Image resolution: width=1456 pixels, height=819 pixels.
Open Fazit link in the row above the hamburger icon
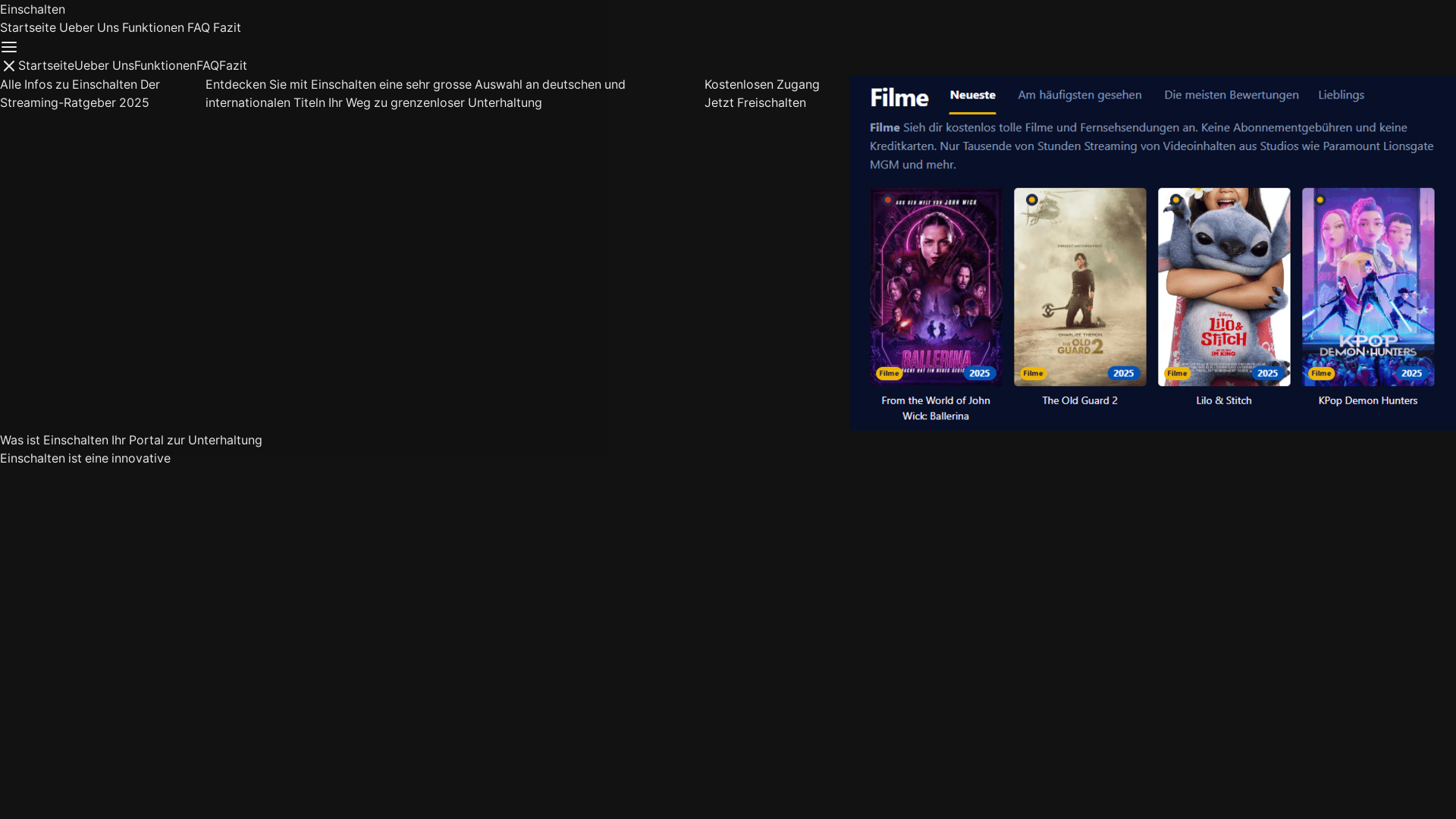[227, 27]
